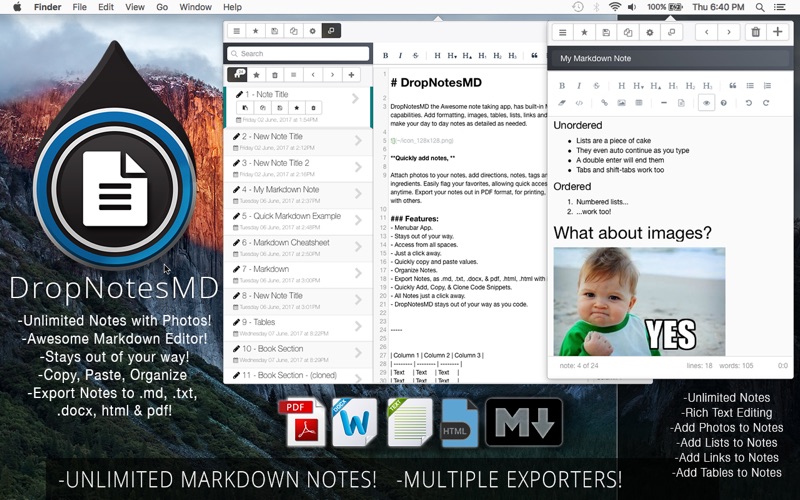Insert numbered list in My Markdown Note toolbar
Screen dimensions: 800x500
[x=767, y=86]
